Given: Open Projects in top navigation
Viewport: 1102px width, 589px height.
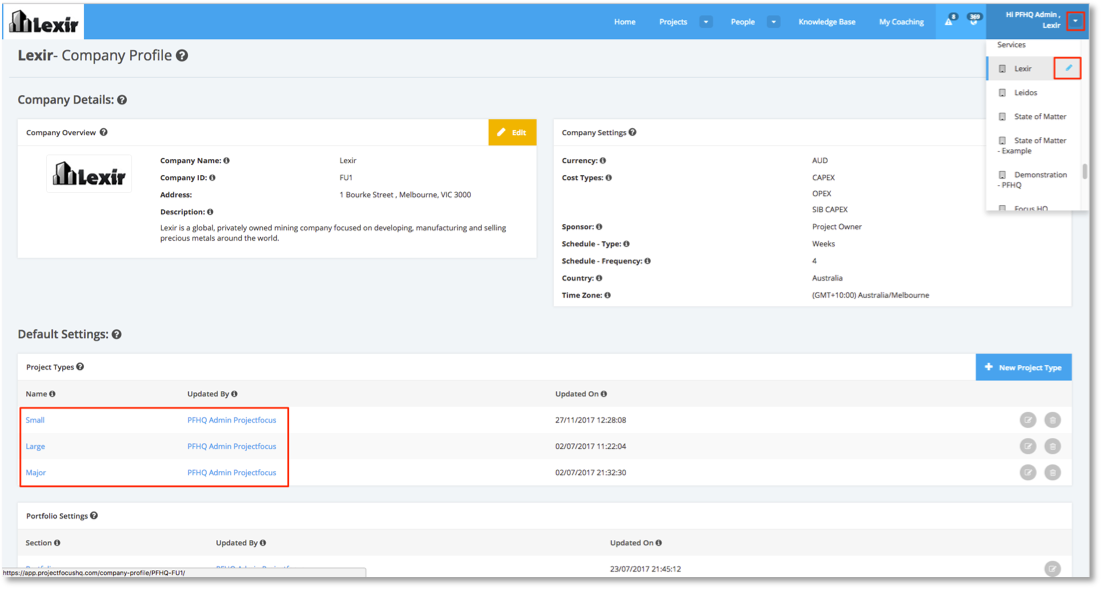Looking at the screenshot, I should click(673, 22).
